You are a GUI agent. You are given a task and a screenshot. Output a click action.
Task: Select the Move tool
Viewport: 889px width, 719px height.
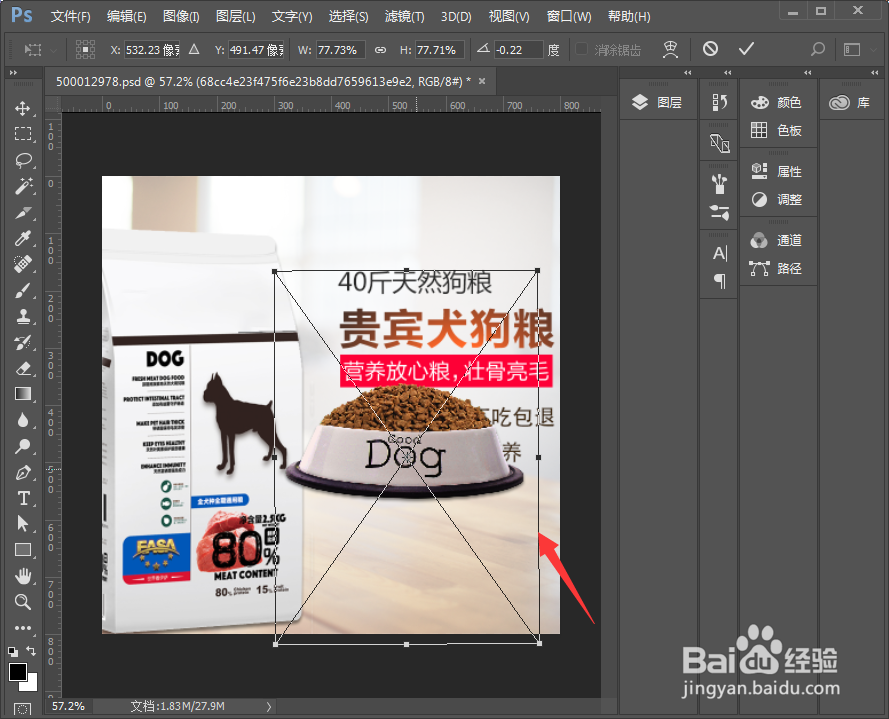[23, 108]
